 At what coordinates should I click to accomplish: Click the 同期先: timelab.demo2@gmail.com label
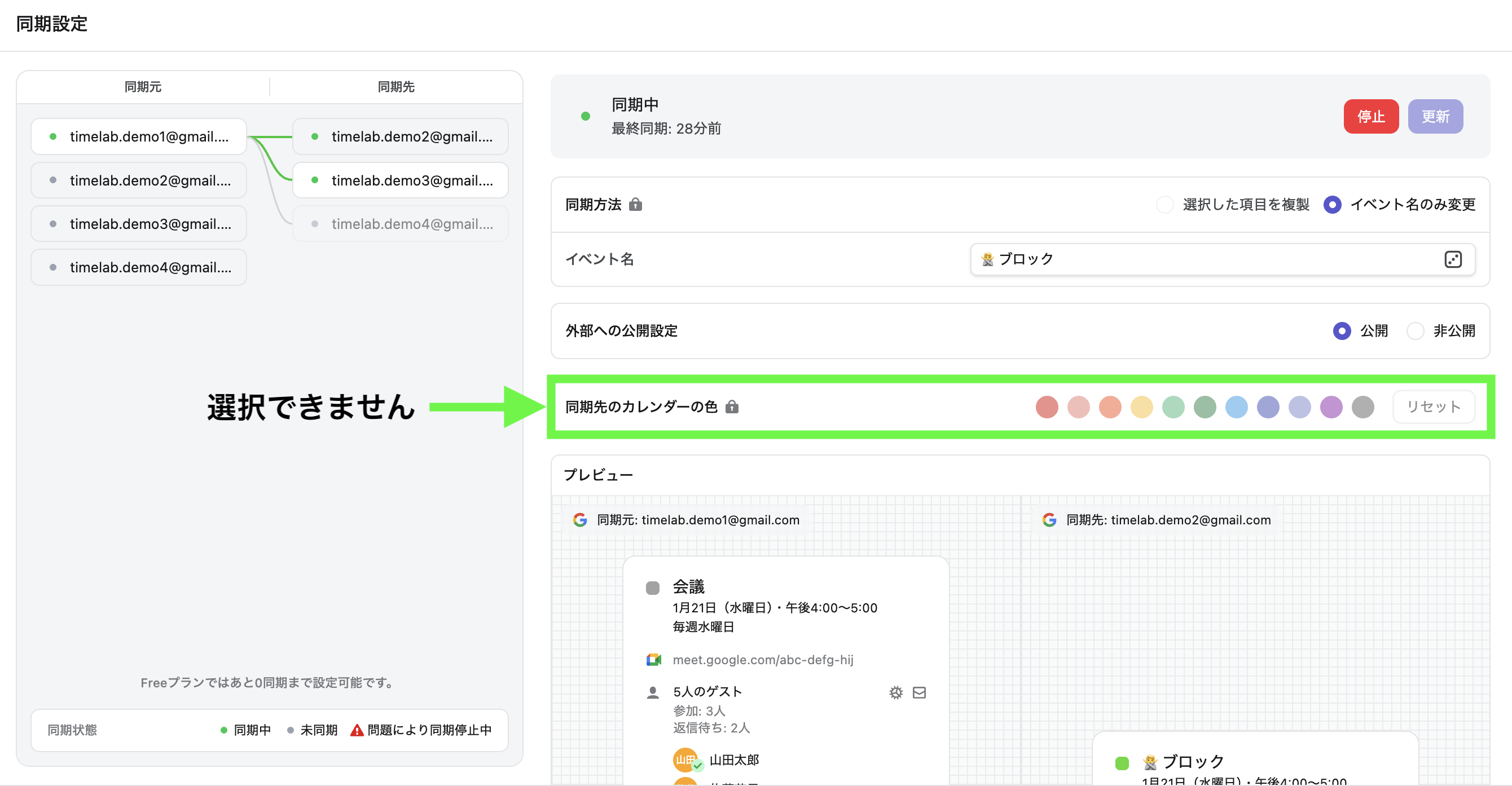click(1168, 520)
